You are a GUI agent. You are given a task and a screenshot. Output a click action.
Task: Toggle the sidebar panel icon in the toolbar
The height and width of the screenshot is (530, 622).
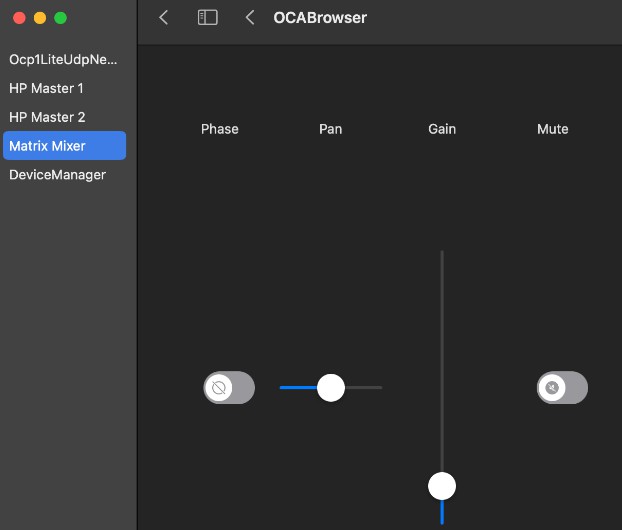tap(207, 18)
